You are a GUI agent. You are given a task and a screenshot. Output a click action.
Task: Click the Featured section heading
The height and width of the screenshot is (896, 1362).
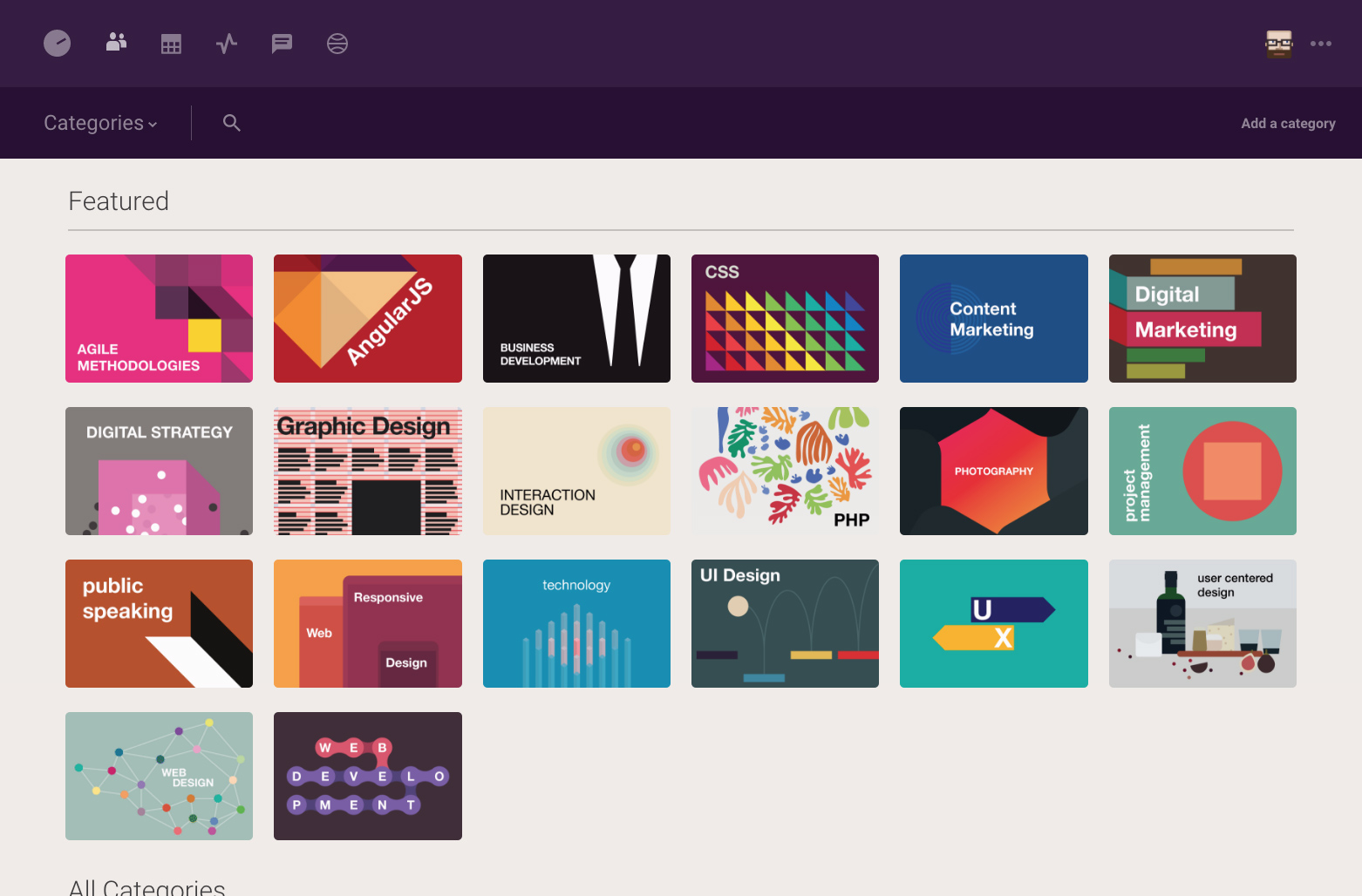[119, 201]
